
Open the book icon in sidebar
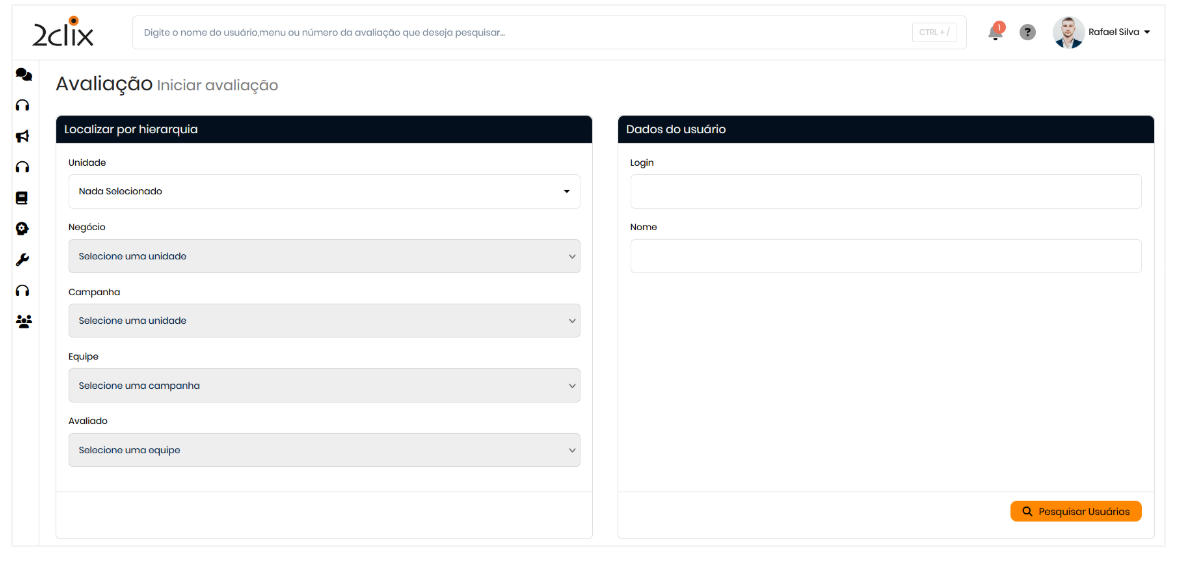coord(22,198)
